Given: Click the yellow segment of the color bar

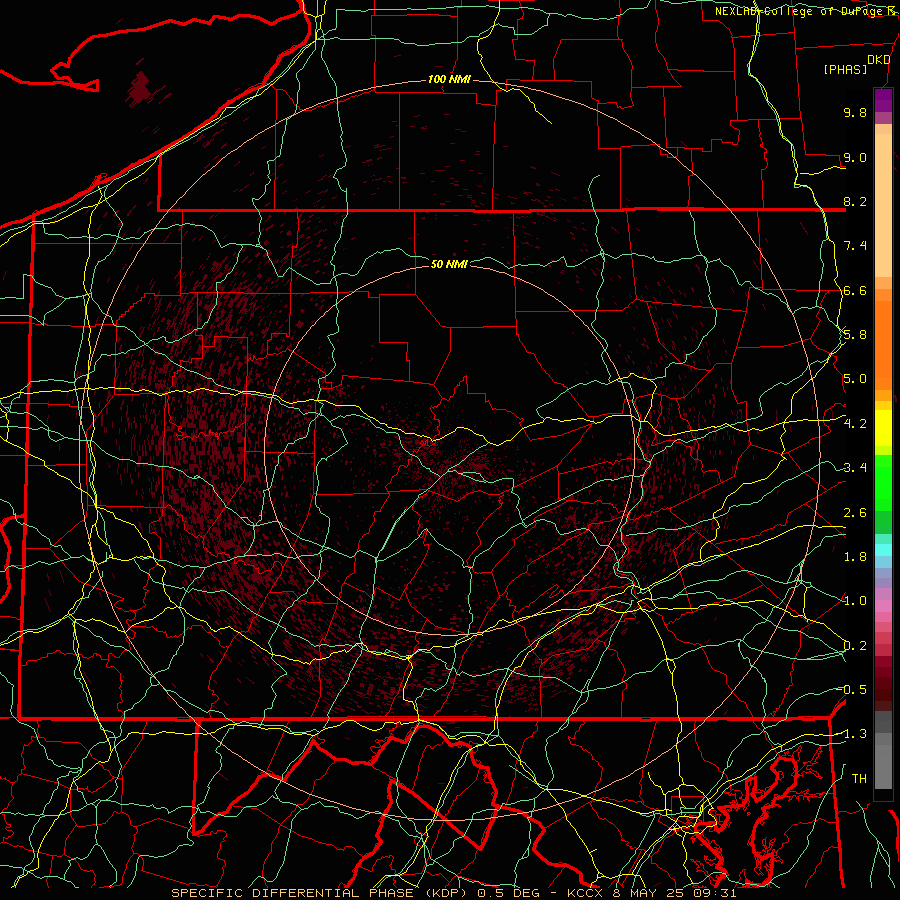Looking at the screenshot, I should 883,428.
